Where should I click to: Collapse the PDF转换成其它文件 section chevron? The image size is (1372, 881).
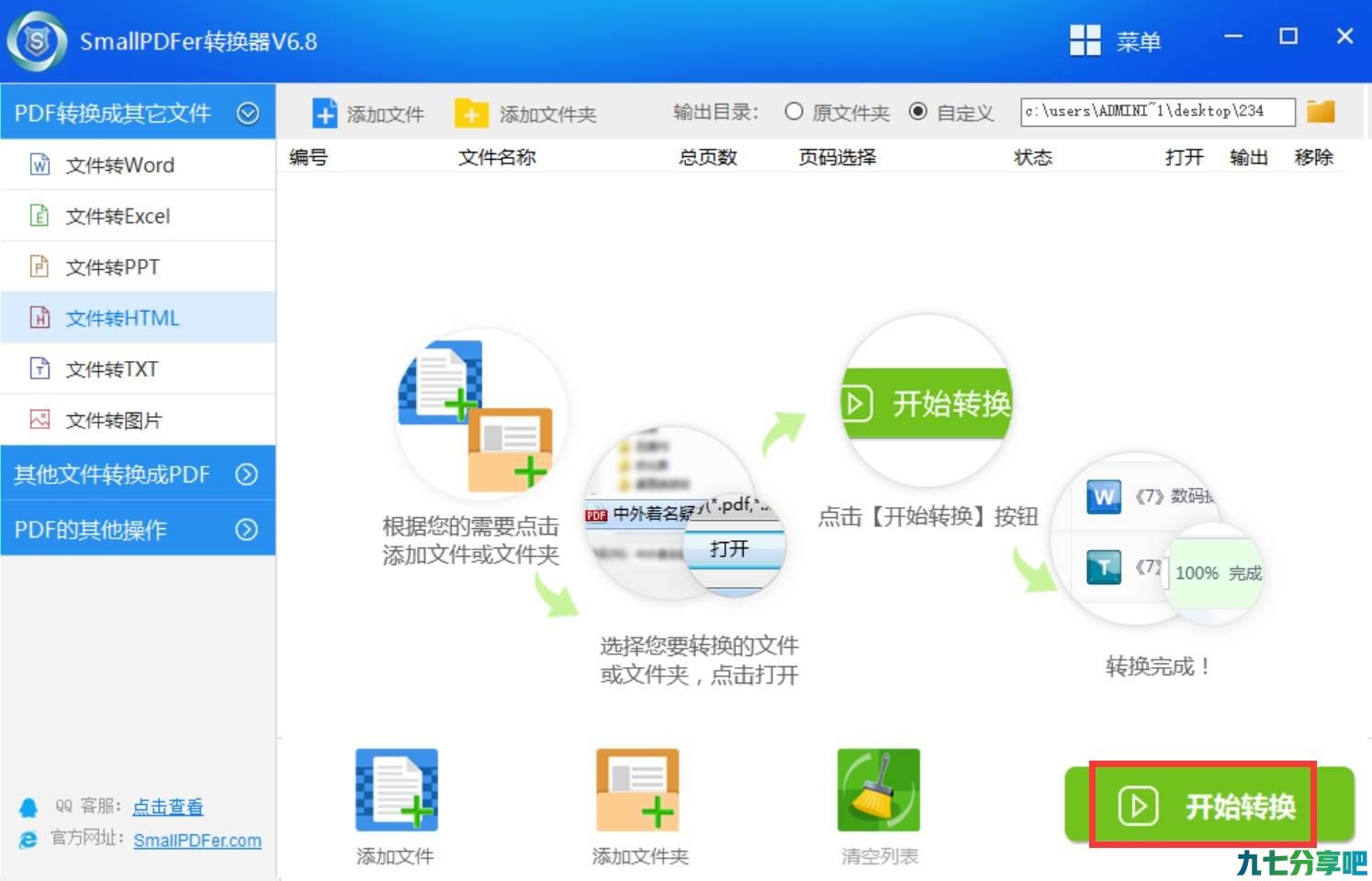[247, 113]
